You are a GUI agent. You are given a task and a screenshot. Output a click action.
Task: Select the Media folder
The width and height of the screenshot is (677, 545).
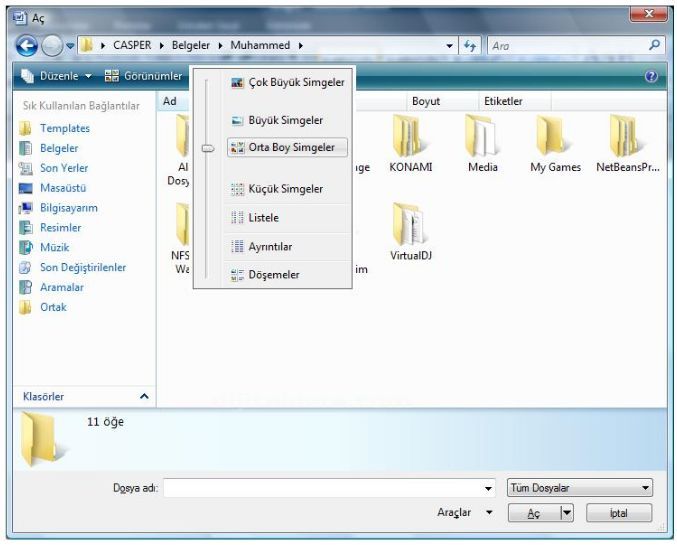(483, 144)
